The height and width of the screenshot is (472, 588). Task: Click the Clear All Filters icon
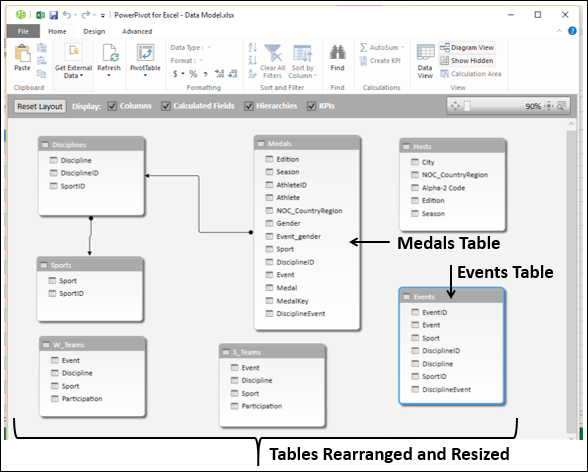click(x=273, y=53)
